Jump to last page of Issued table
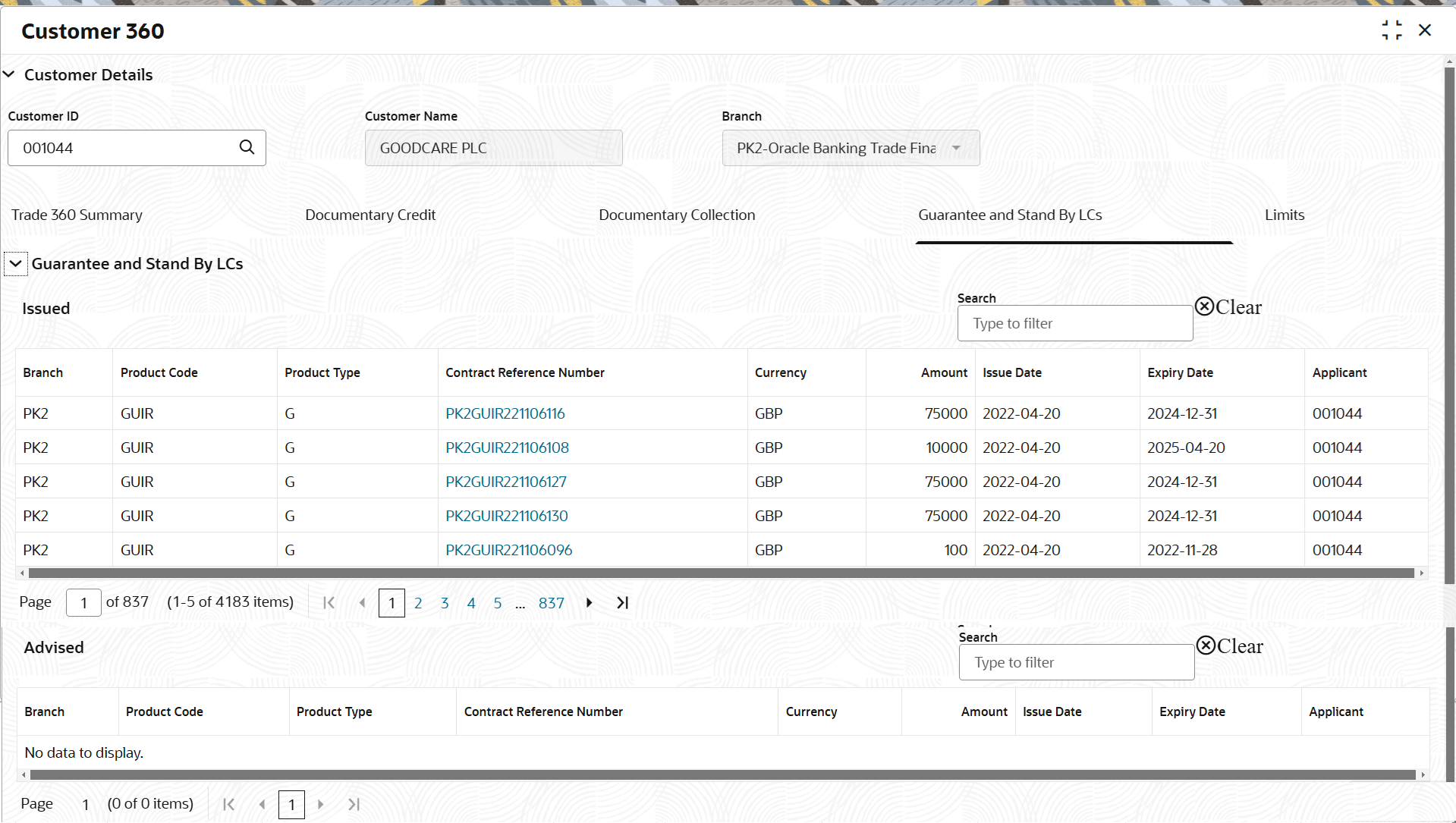The image size is (1456, 823). click(x=623, y=603)
